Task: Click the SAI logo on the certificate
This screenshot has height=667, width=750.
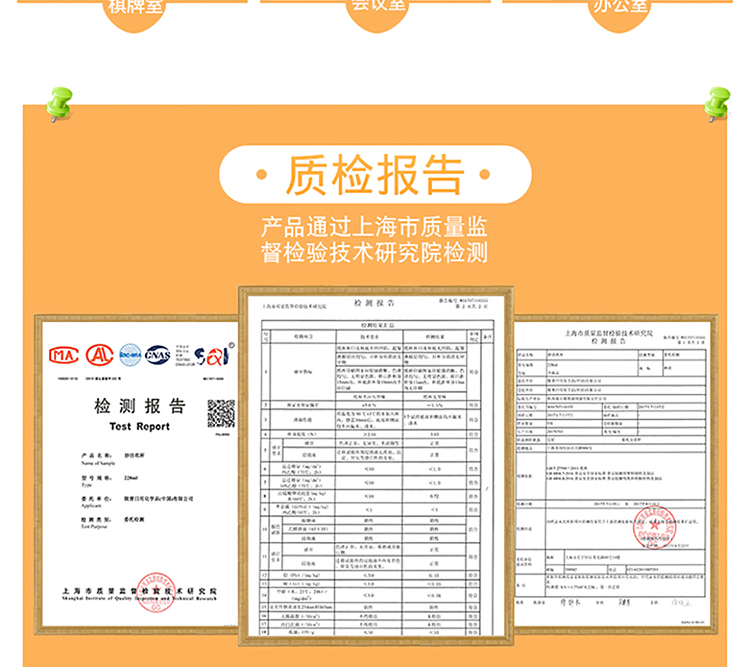Action: 211,354
